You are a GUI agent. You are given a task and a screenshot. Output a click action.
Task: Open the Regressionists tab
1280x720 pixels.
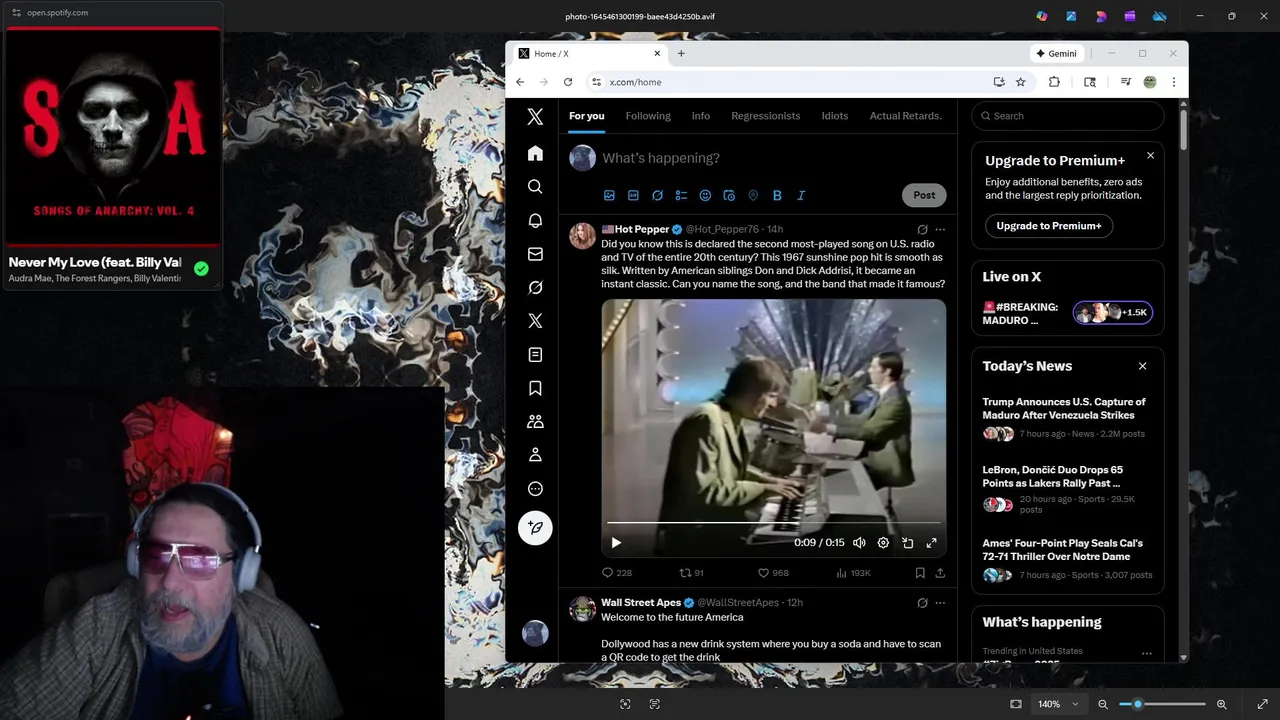tap(766, 116)
